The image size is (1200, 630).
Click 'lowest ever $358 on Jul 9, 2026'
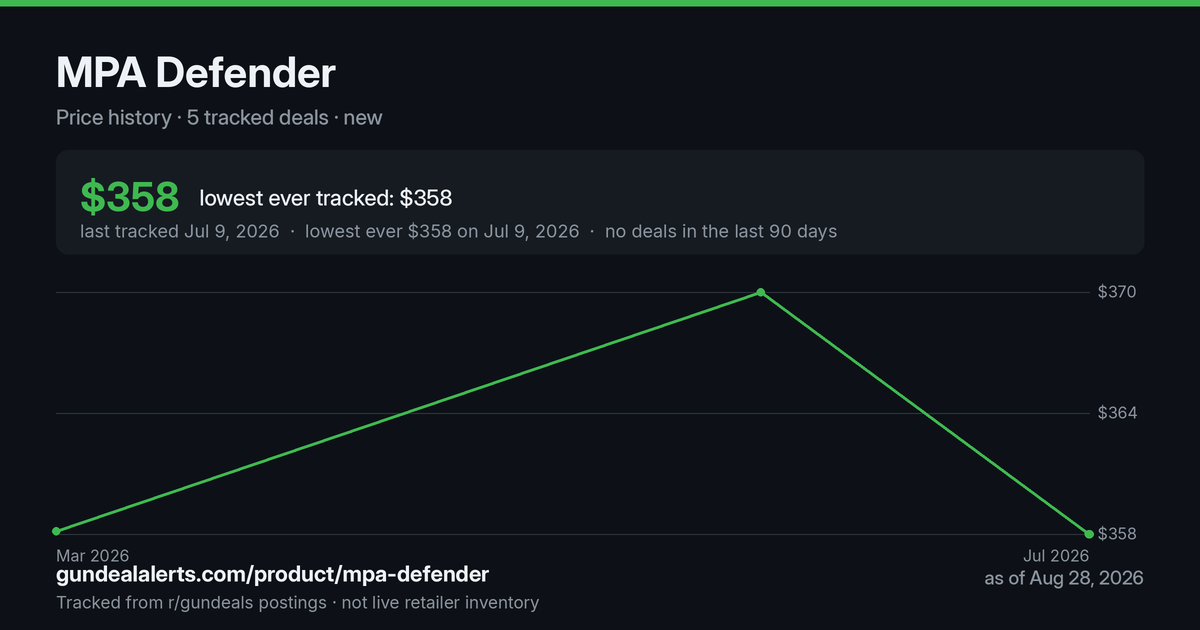(442, 231)
